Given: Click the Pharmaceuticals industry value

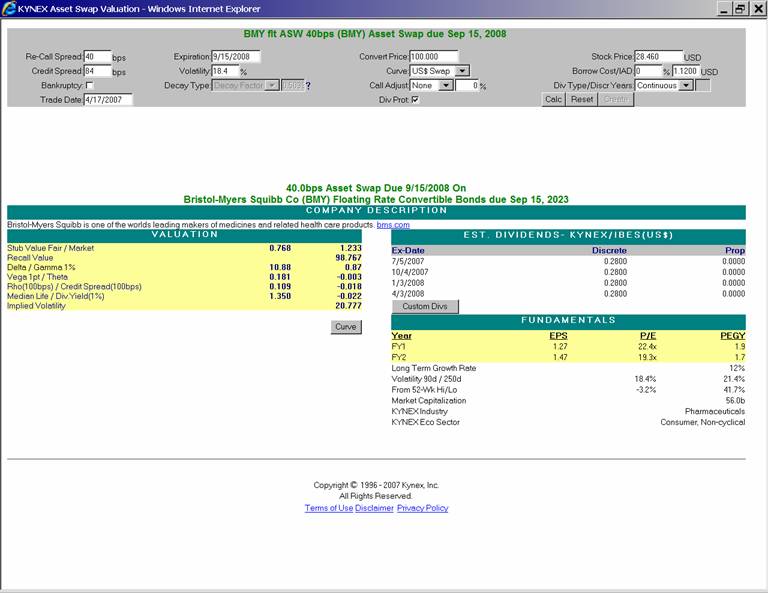Looking at the screenshot, I should (x=715, y=411).
